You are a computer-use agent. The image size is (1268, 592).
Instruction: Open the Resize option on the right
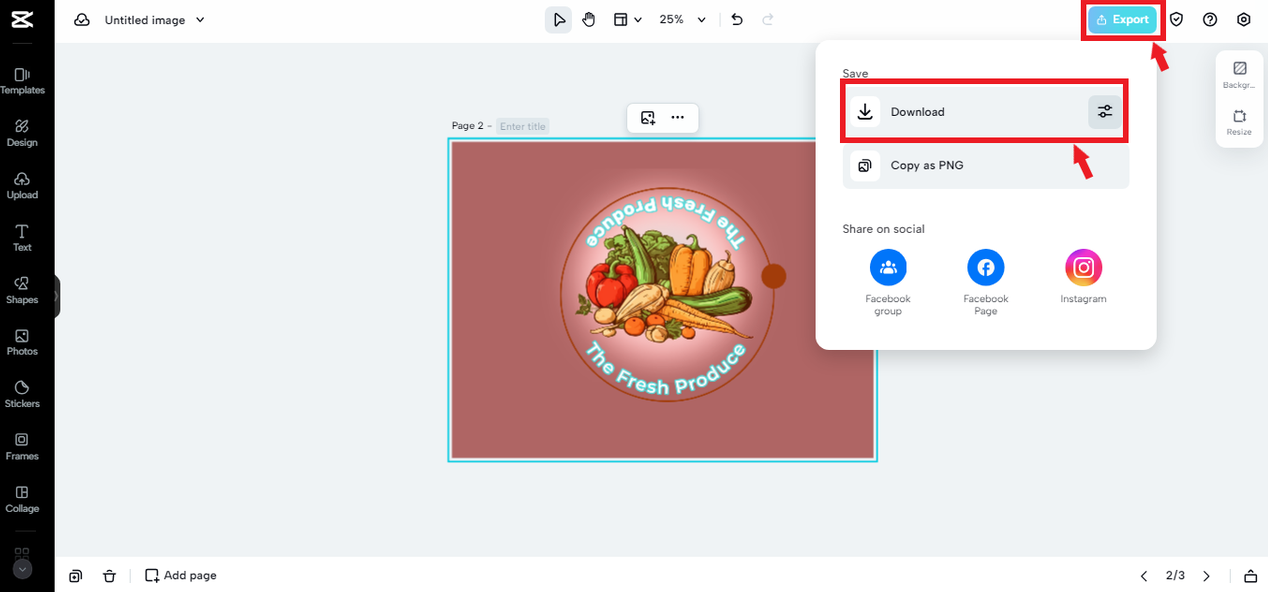(x=1240, y=122)
